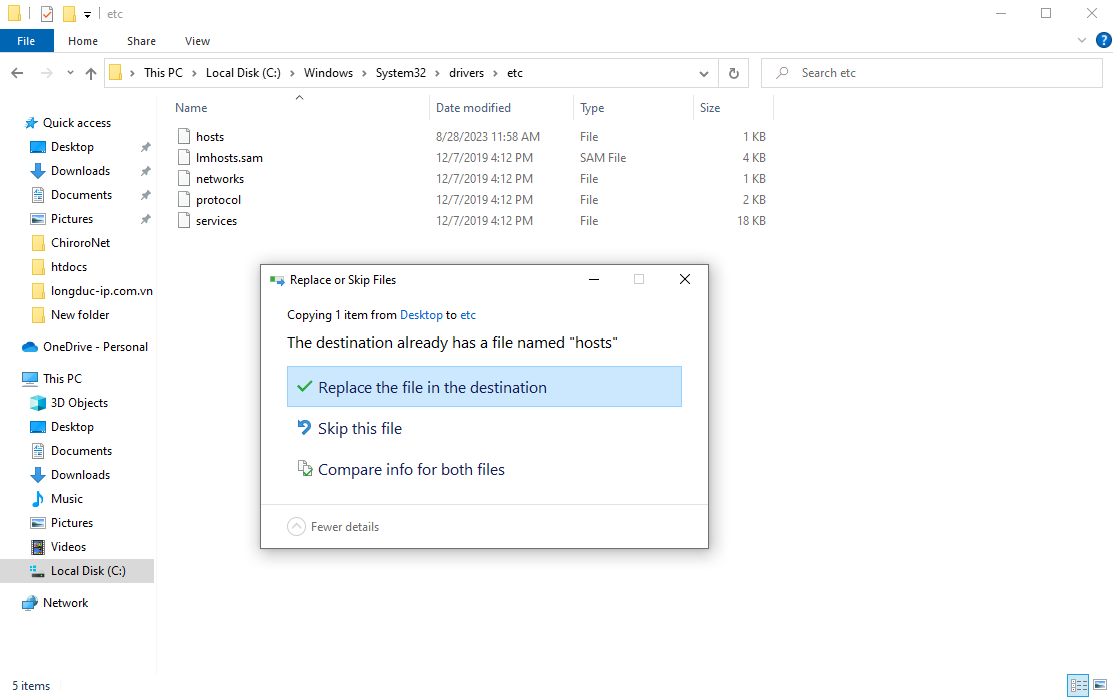Image resolution: width=1113 pixels, height=697 pixels.
Task: Click the Refresh button in address bar
Action: [734, 73]
